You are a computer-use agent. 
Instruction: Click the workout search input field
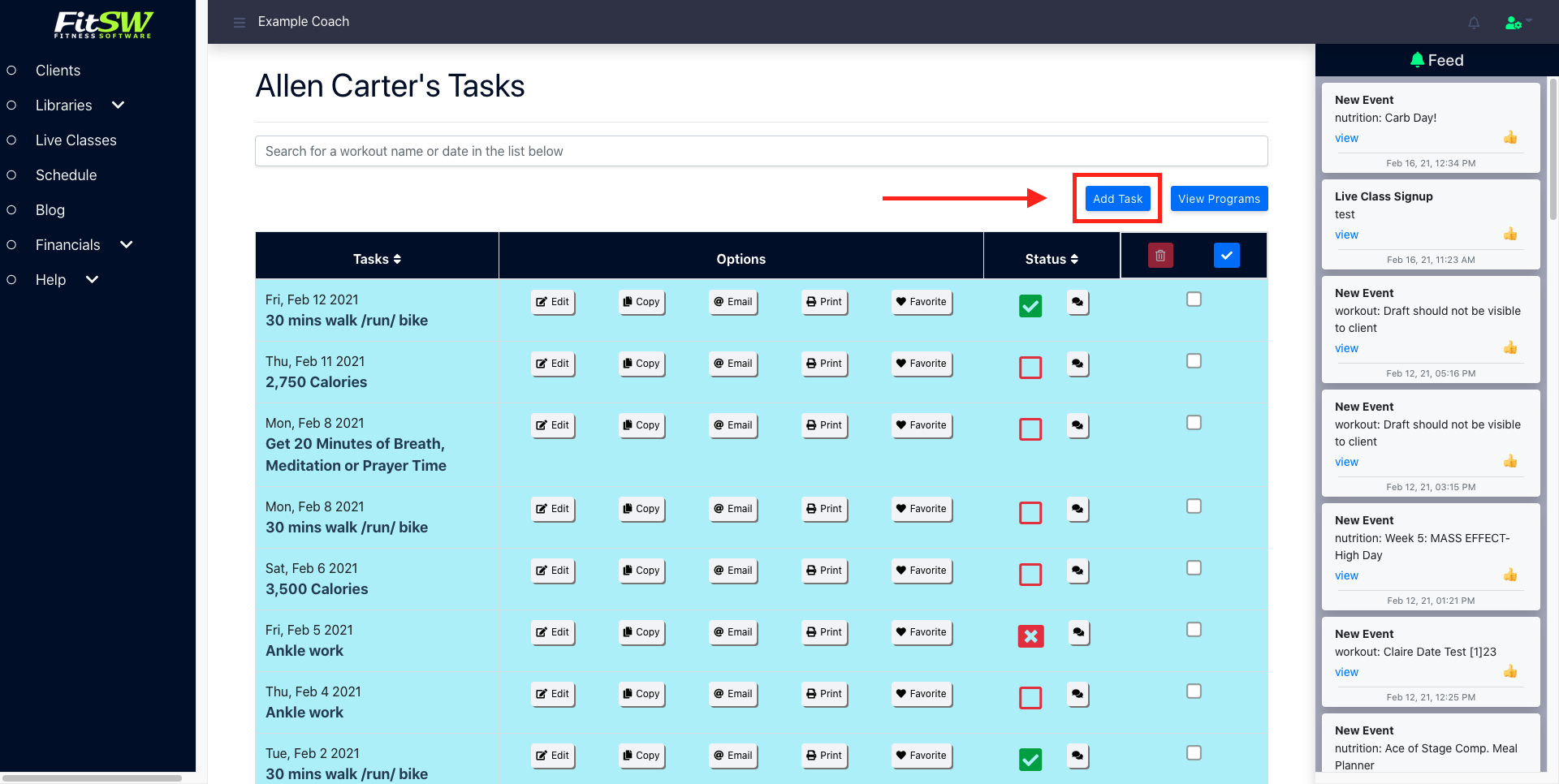point(761,151)
